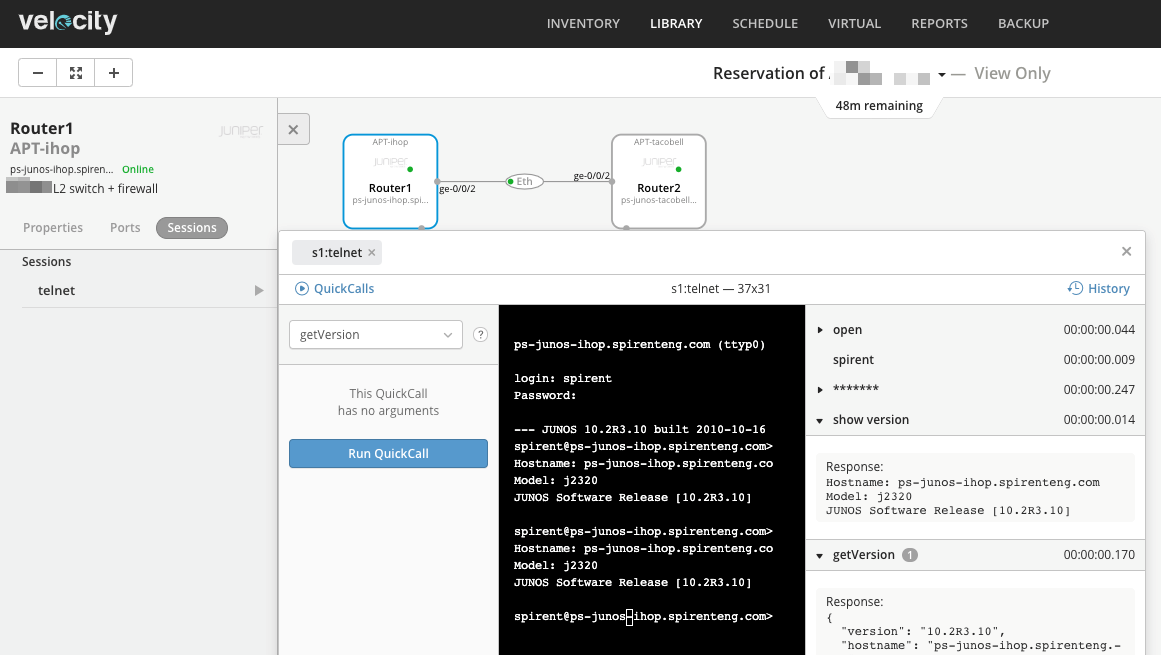Image resolution: width=1161 pixels, height=655 pixels.
Task: Switch to the Ports tab
Action: click(125, 228)
